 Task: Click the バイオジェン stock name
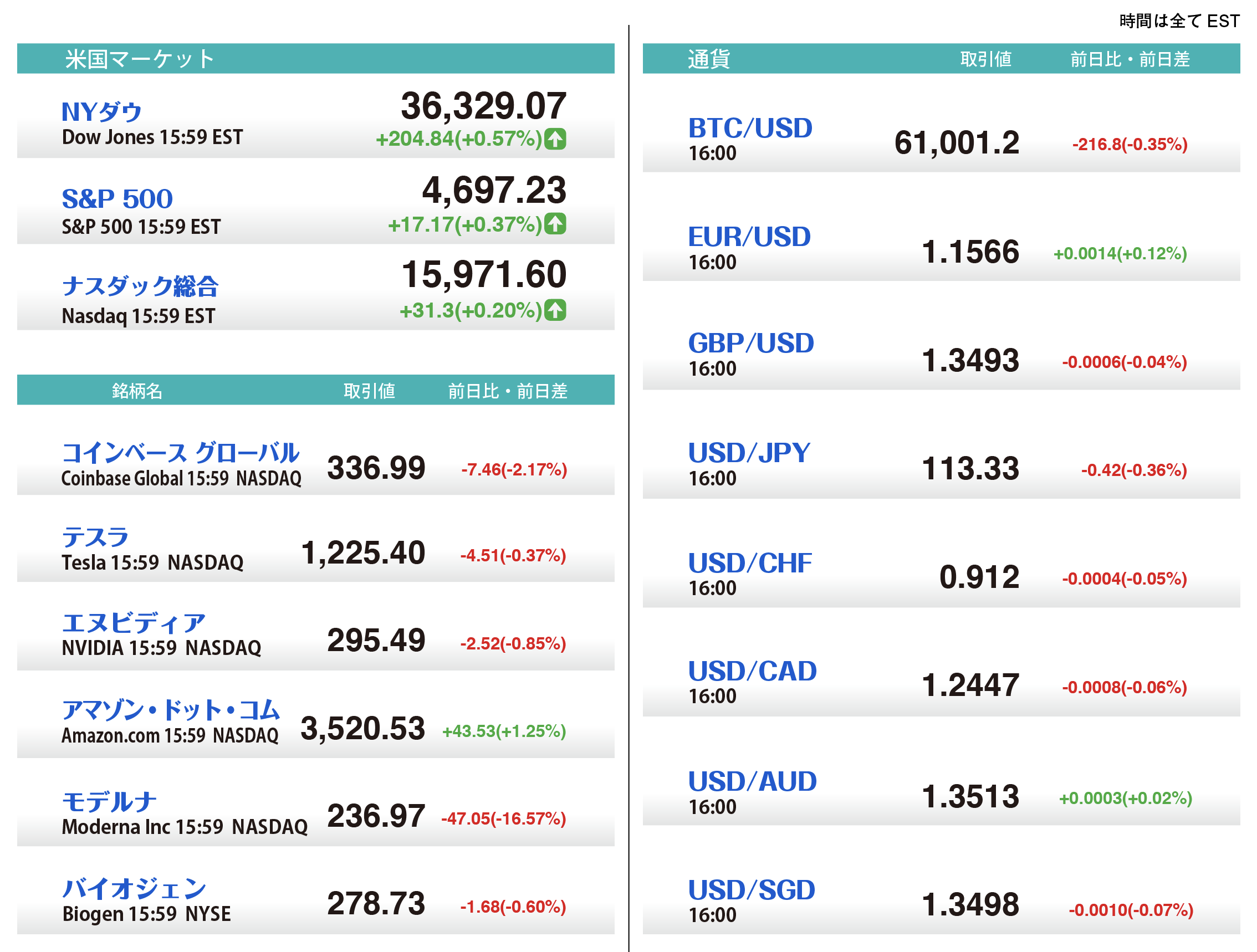pos(134,888)
